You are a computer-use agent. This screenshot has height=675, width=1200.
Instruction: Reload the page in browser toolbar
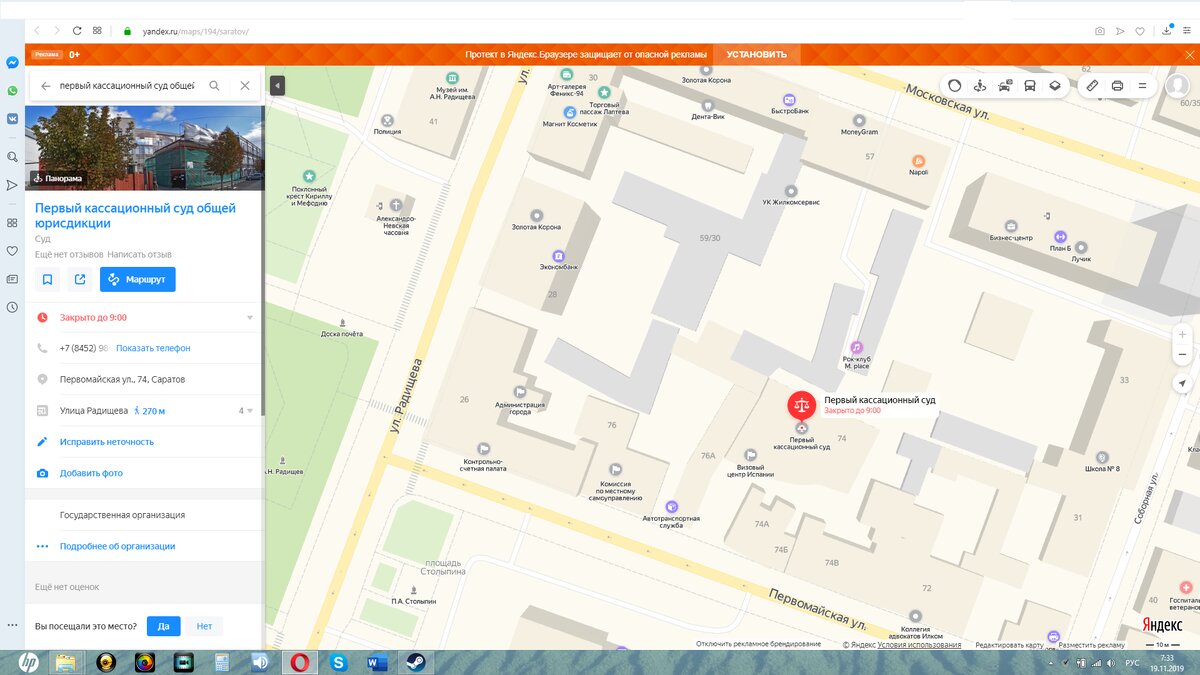tap(77, 31)
